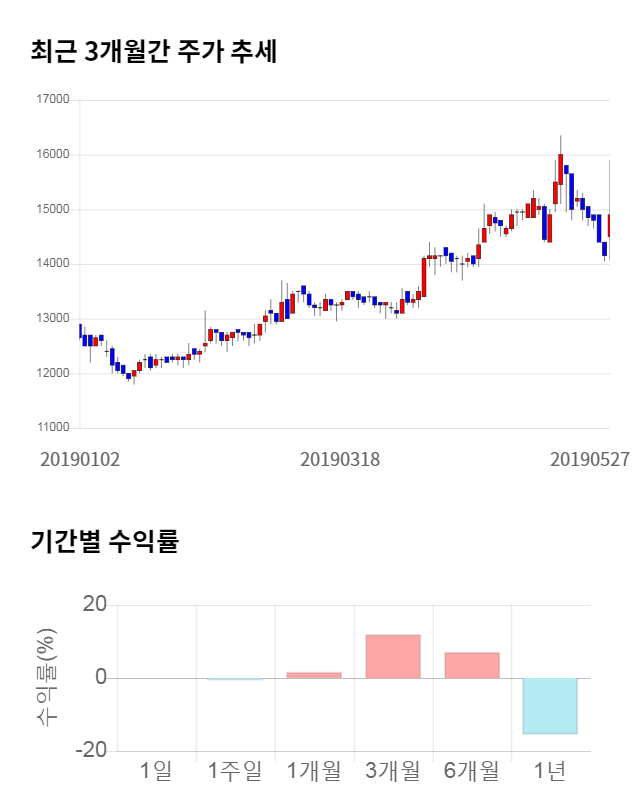
Task: Select the 3개월 return bar
Action: click(393, 657)
